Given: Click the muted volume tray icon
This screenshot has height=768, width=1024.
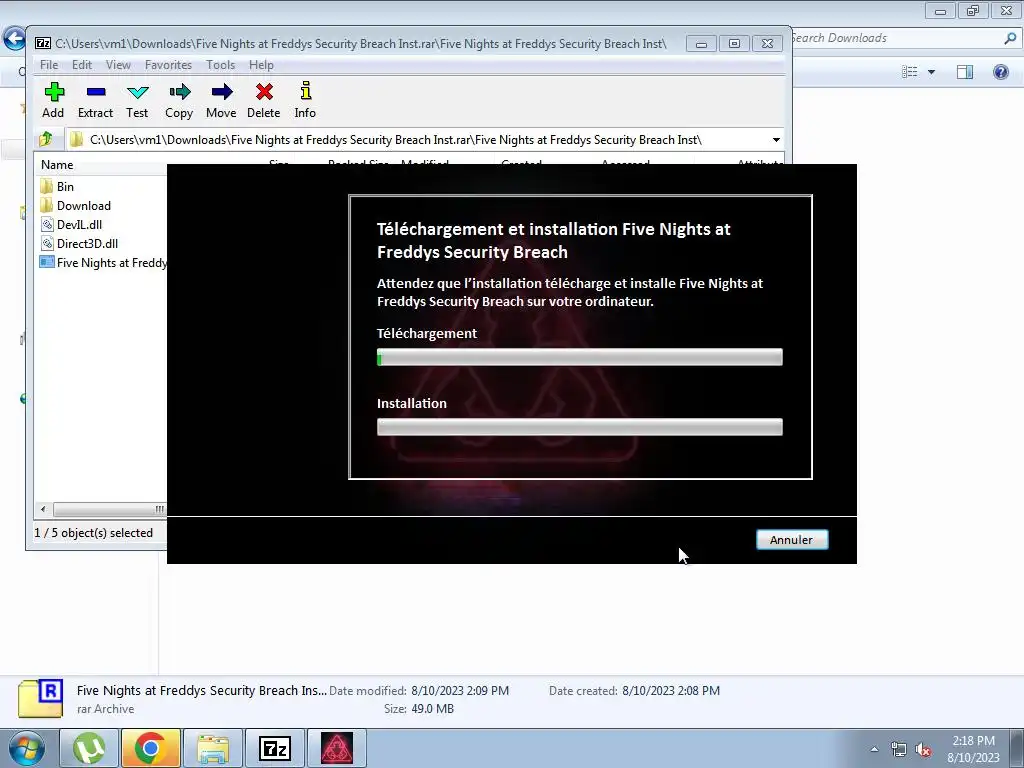Looking at the screenshot, I should (923, 750).
